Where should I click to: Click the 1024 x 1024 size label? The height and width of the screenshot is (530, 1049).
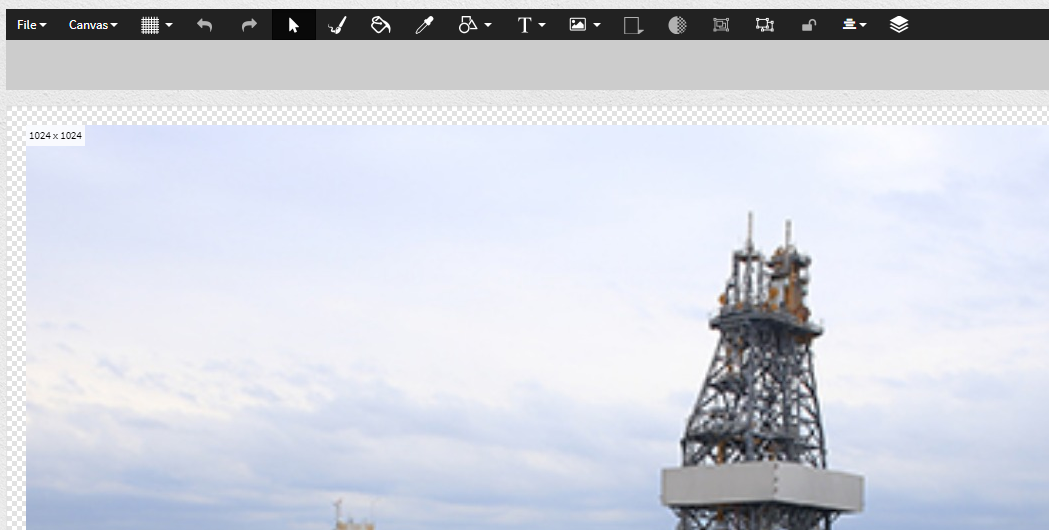point(56,136)
